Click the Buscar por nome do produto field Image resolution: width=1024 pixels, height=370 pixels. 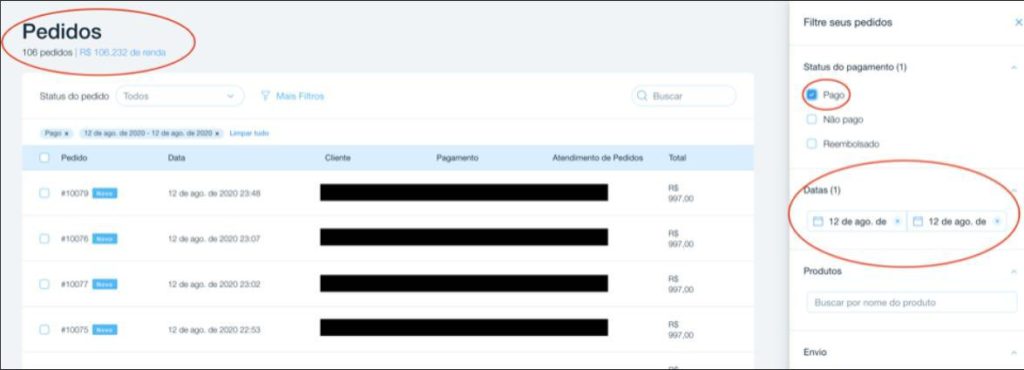pyautogui.click(x=912, y=303)
